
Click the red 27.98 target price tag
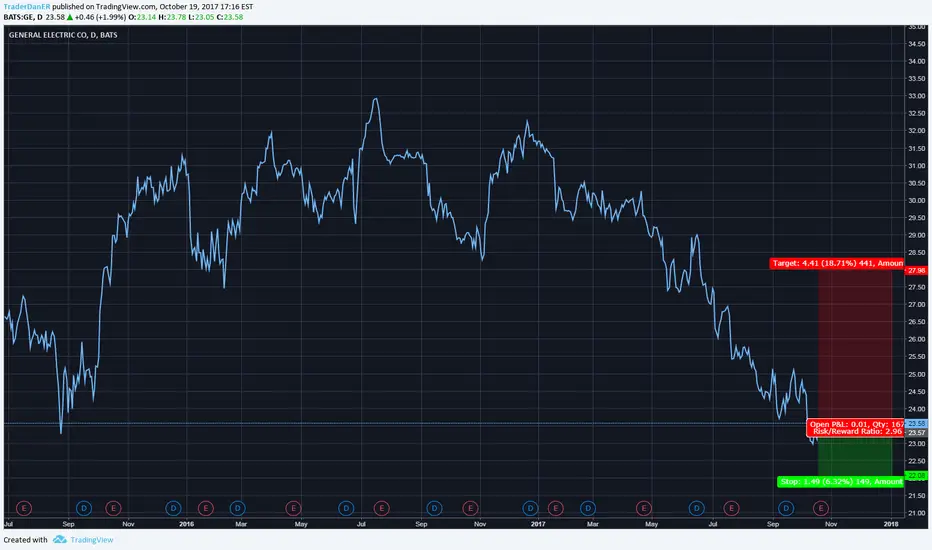click(916, 271)
